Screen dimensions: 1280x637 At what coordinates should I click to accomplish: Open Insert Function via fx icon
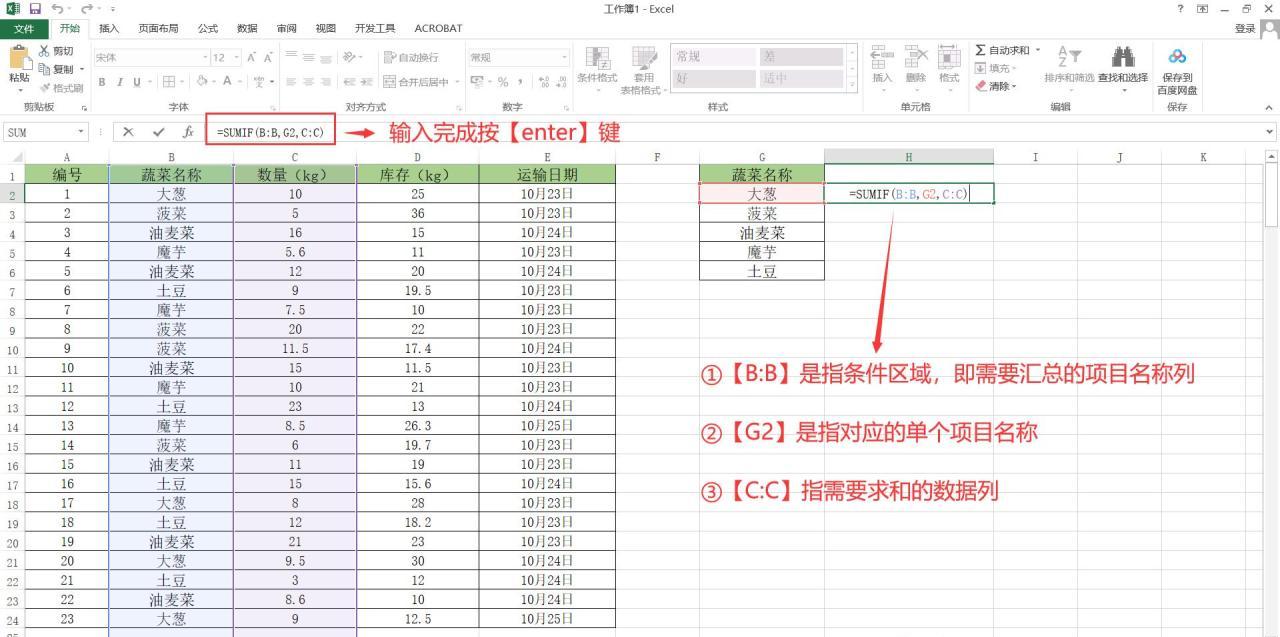[x=188, y=132]
